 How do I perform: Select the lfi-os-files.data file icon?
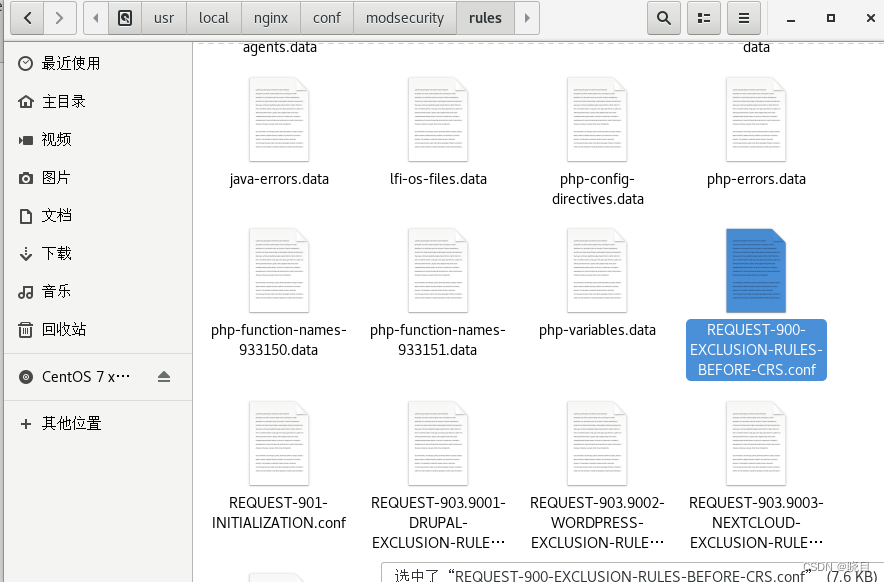click(438, 120)
